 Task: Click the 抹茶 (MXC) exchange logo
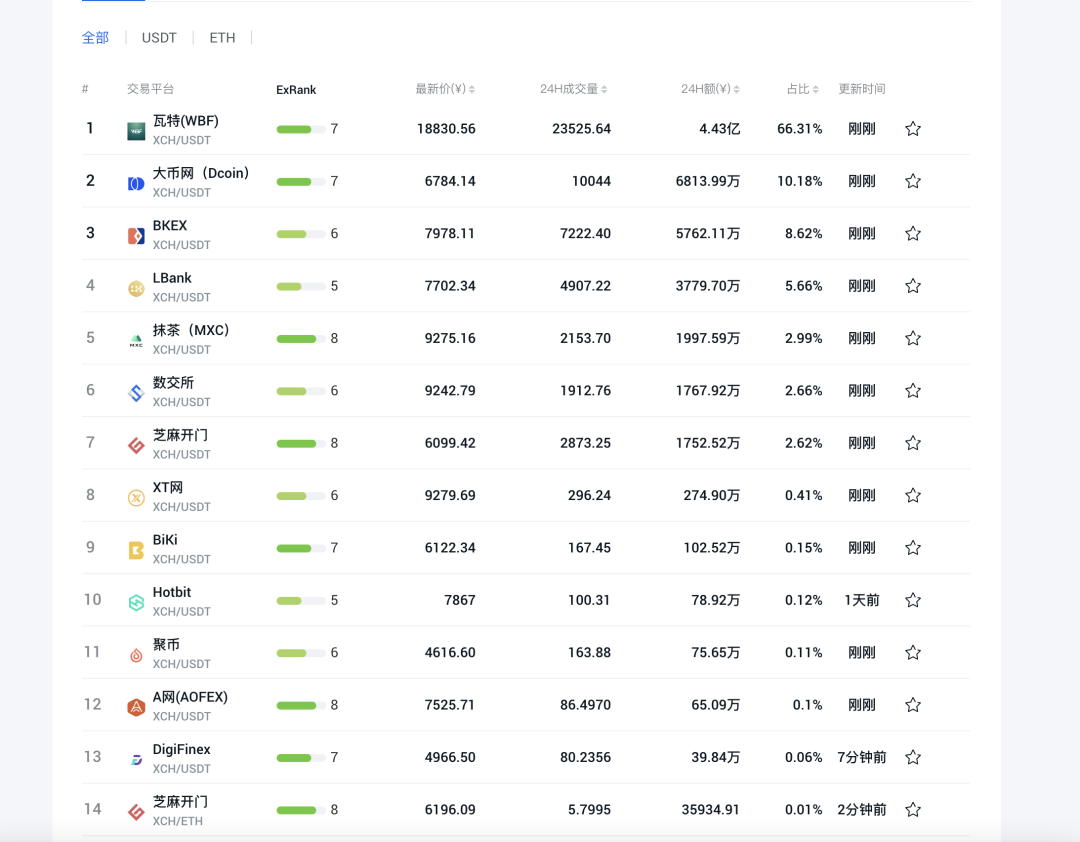(x=136, y=340)
